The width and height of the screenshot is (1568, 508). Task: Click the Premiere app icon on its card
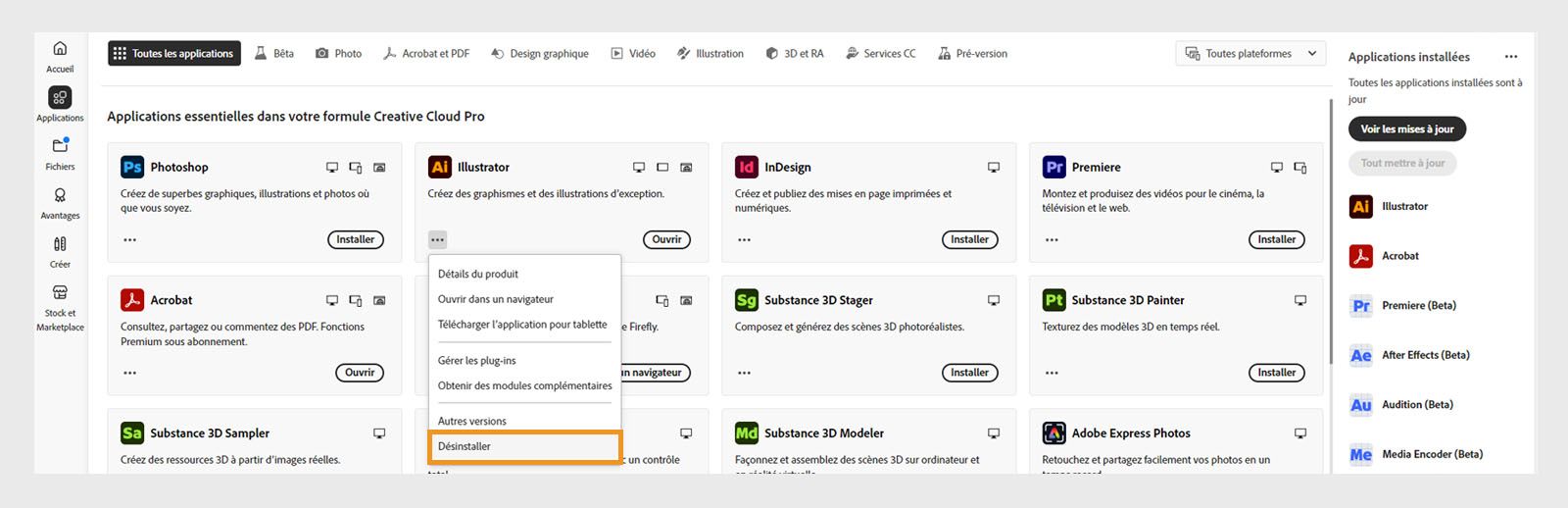[1054, 167]
